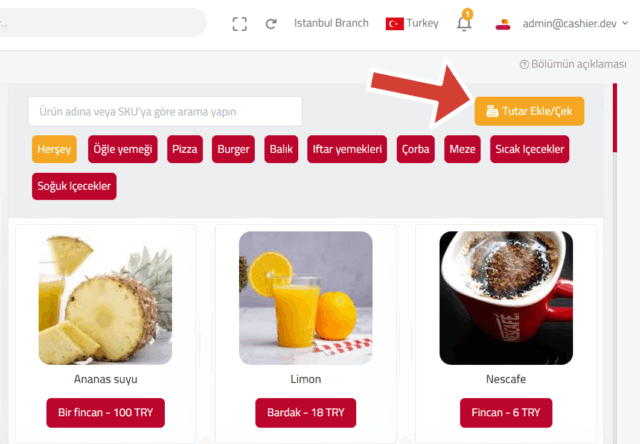
Task: Click the refresh page icon
Action: tap(271, 24)
